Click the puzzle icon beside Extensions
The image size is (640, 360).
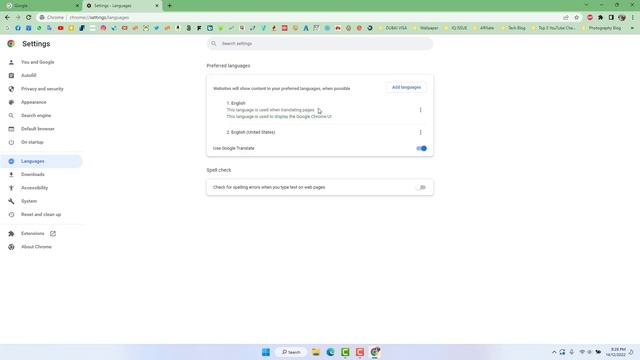coord(11,233)
